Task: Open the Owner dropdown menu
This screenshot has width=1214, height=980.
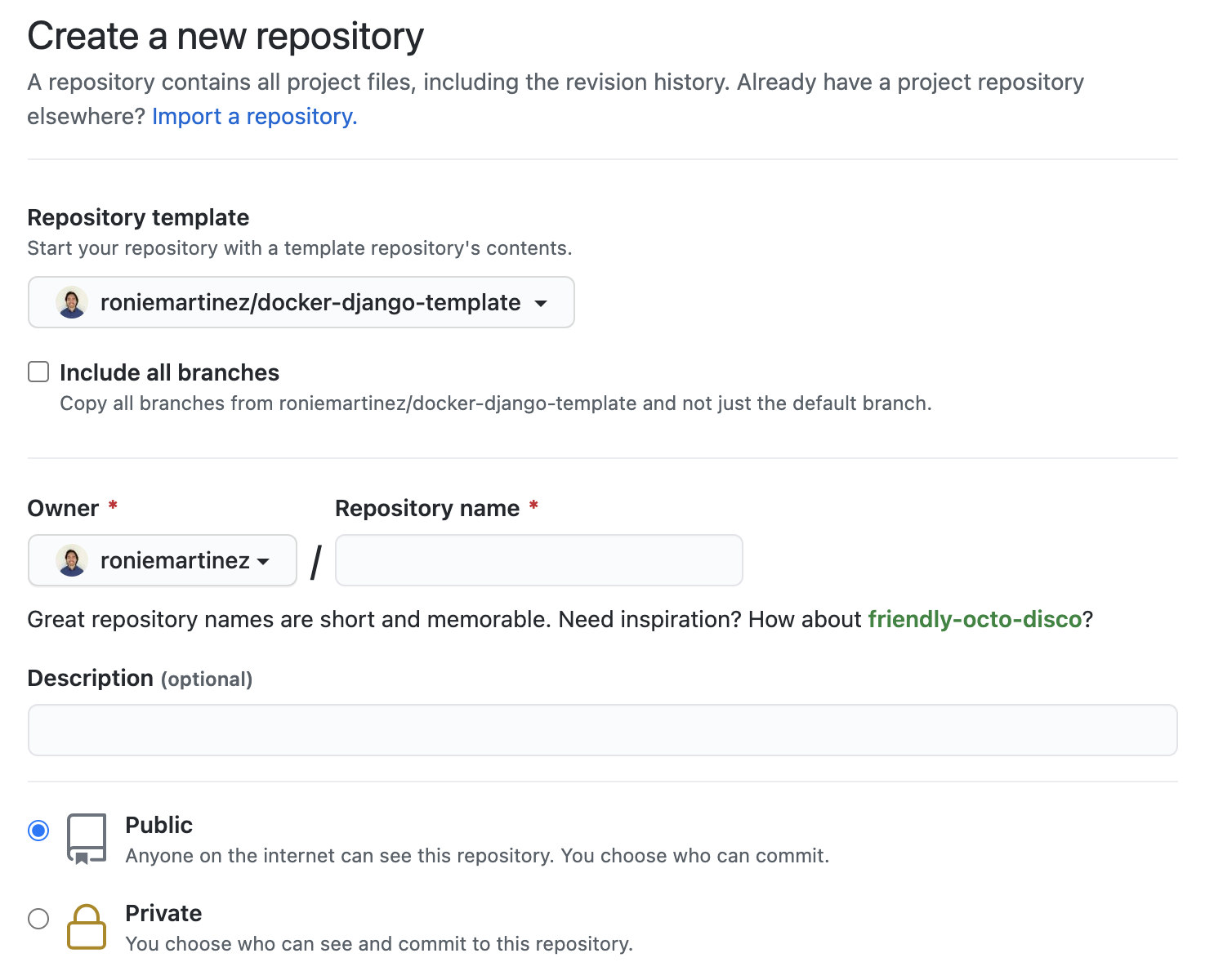Action: pos(163,560)
